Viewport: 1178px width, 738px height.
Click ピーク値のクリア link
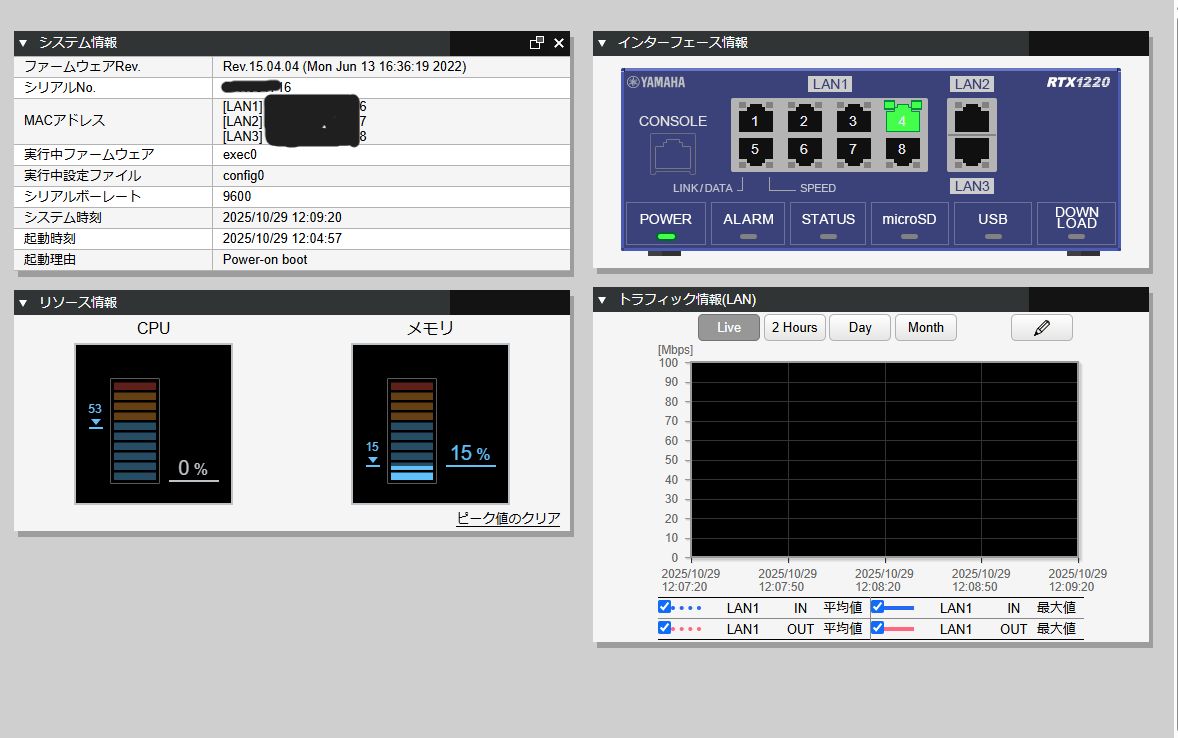tap(508, 518)
